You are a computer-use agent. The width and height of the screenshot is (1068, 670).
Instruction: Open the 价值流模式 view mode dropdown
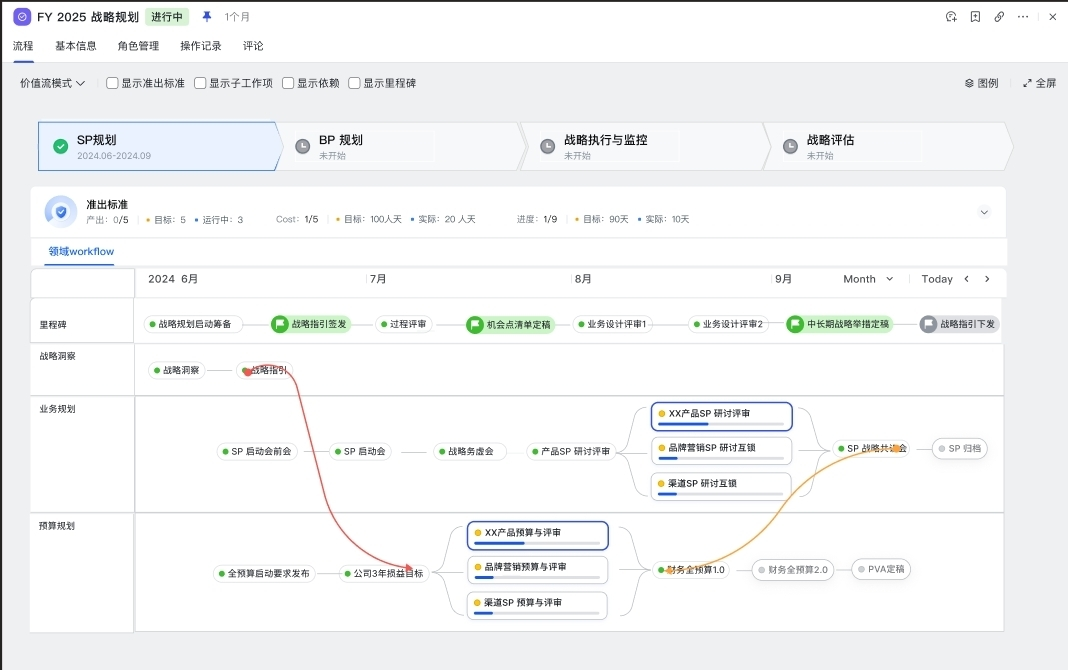click(x=52, y=83)
